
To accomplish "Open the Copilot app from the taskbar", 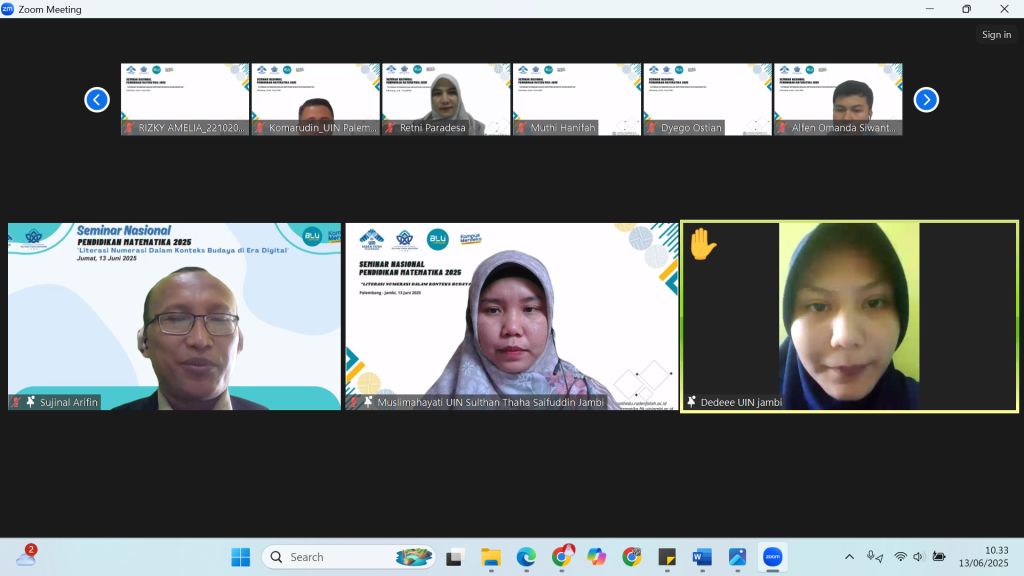I will point(597,557).
